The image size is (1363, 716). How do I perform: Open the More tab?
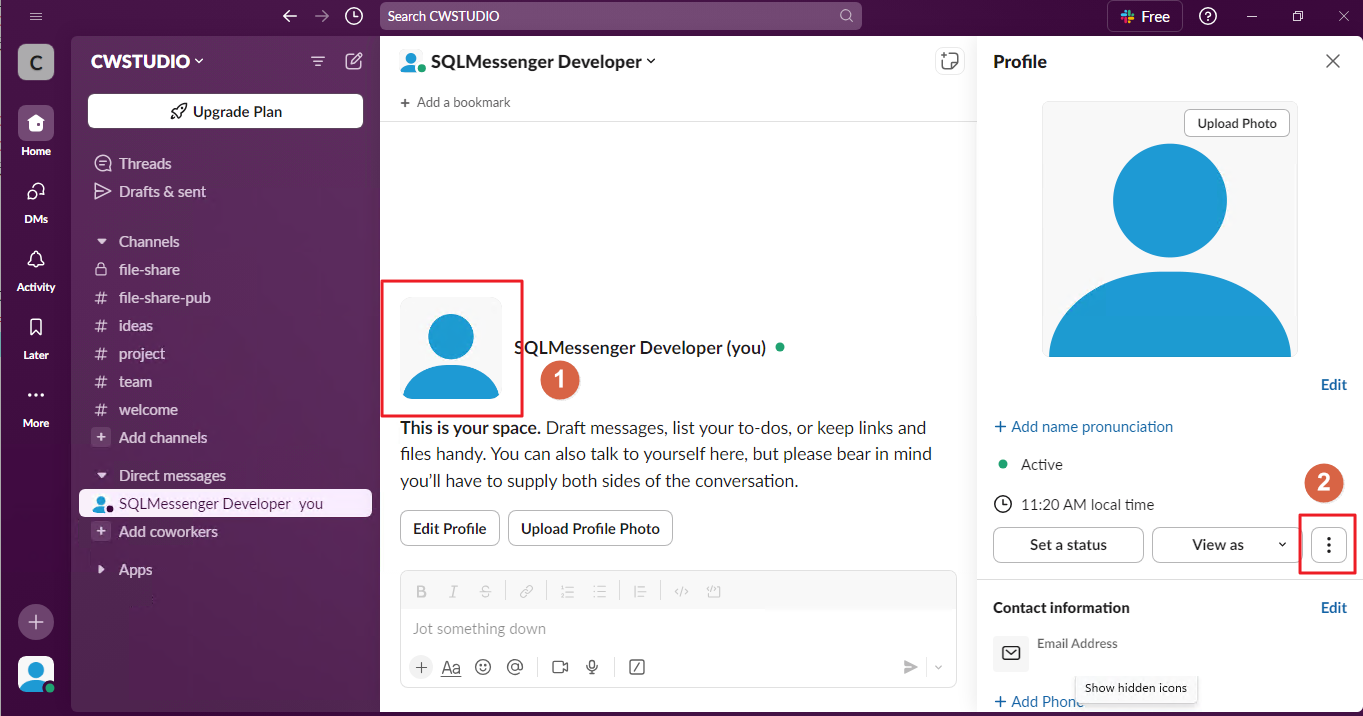coord(36,404)
